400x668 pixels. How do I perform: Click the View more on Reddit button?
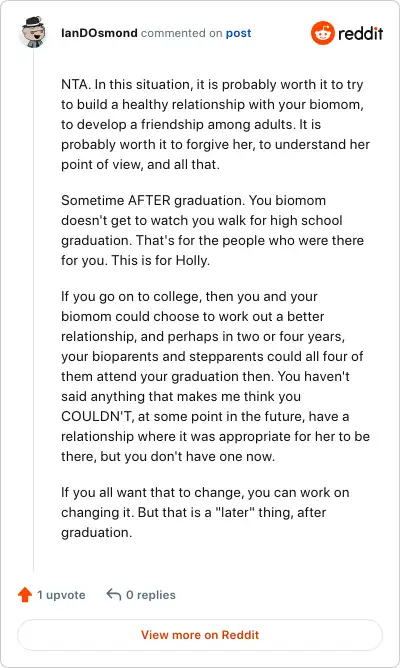200,635
